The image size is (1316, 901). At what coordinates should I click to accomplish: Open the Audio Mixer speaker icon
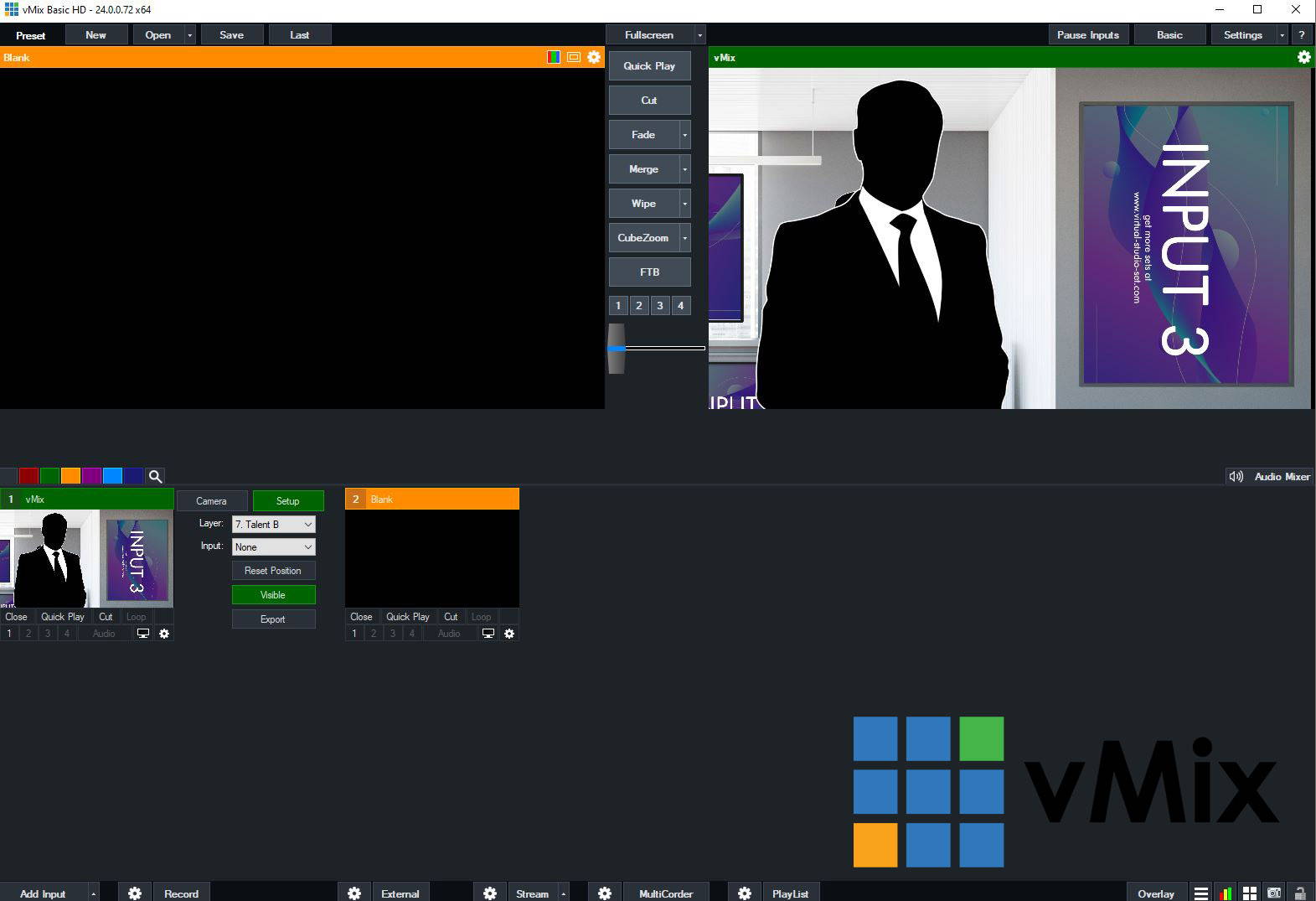click(1236, 476)
